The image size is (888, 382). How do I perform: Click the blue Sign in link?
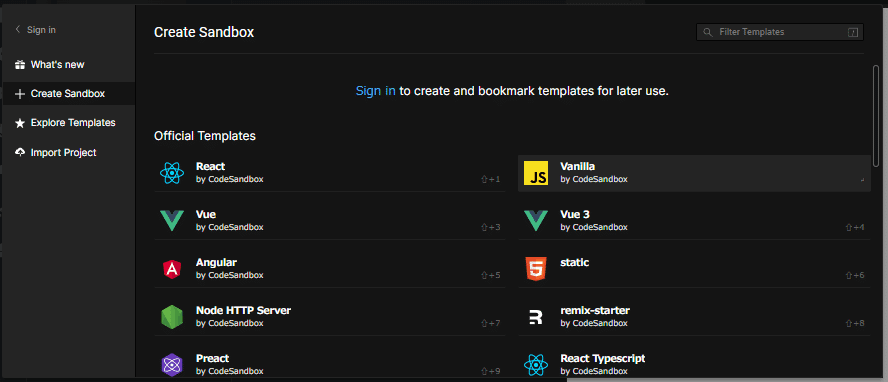click(375, 91)
